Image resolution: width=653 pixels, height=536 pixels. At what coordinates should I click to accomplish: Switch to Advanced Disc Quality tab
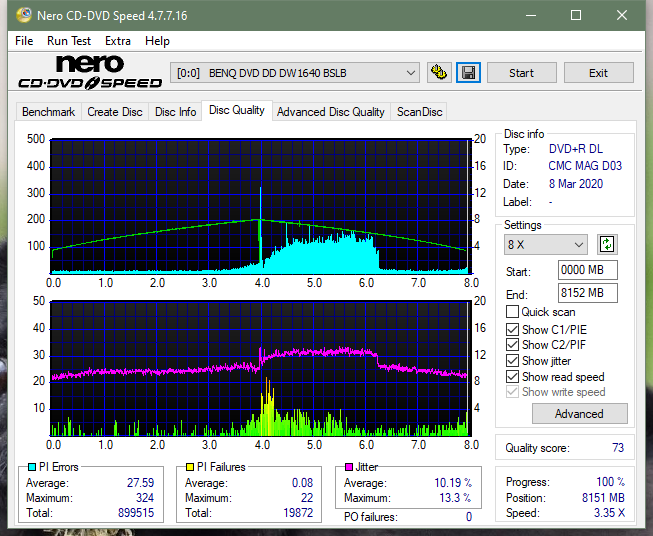point(331,112)
